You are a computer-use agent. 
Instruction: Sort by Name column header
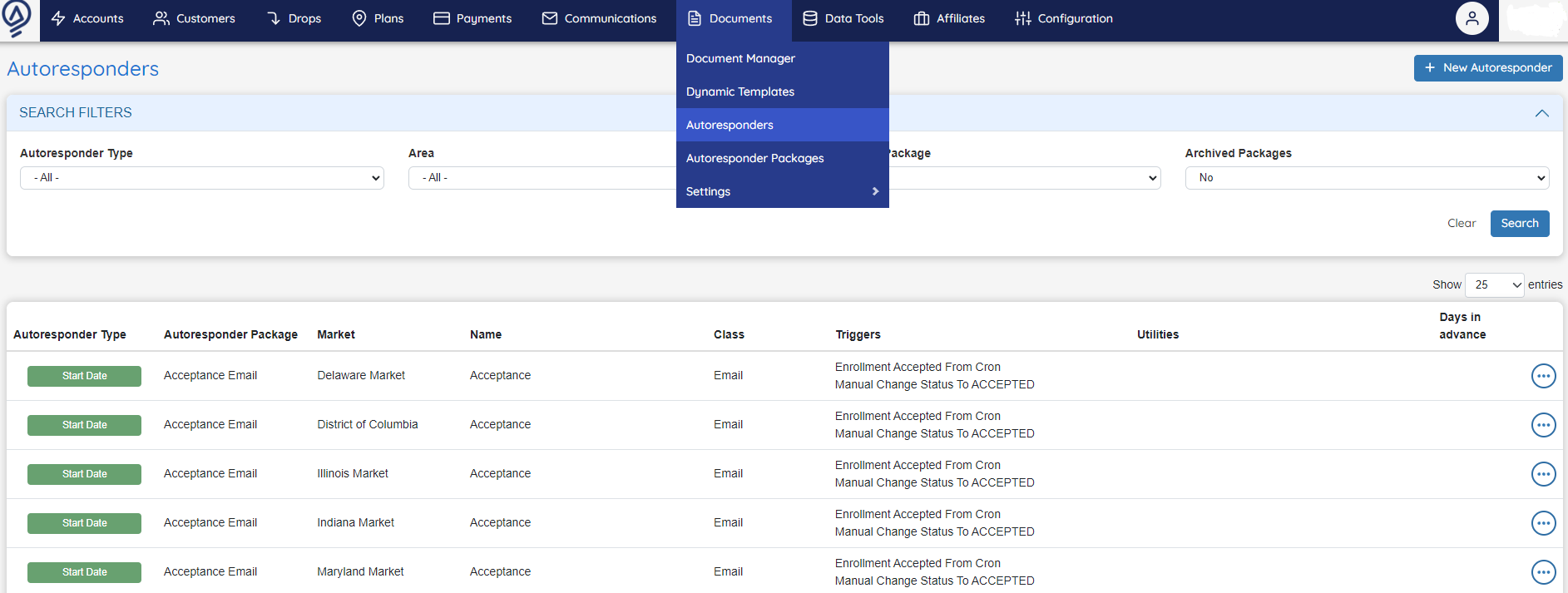click(486, 335)
